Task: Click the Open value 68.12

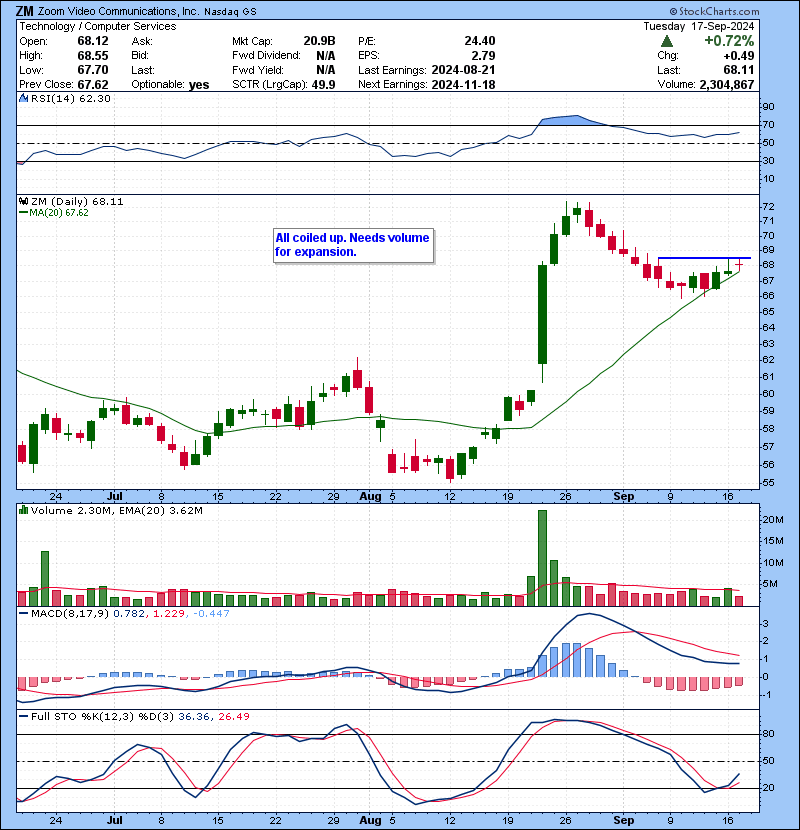Action: click(x=93, y=41)
